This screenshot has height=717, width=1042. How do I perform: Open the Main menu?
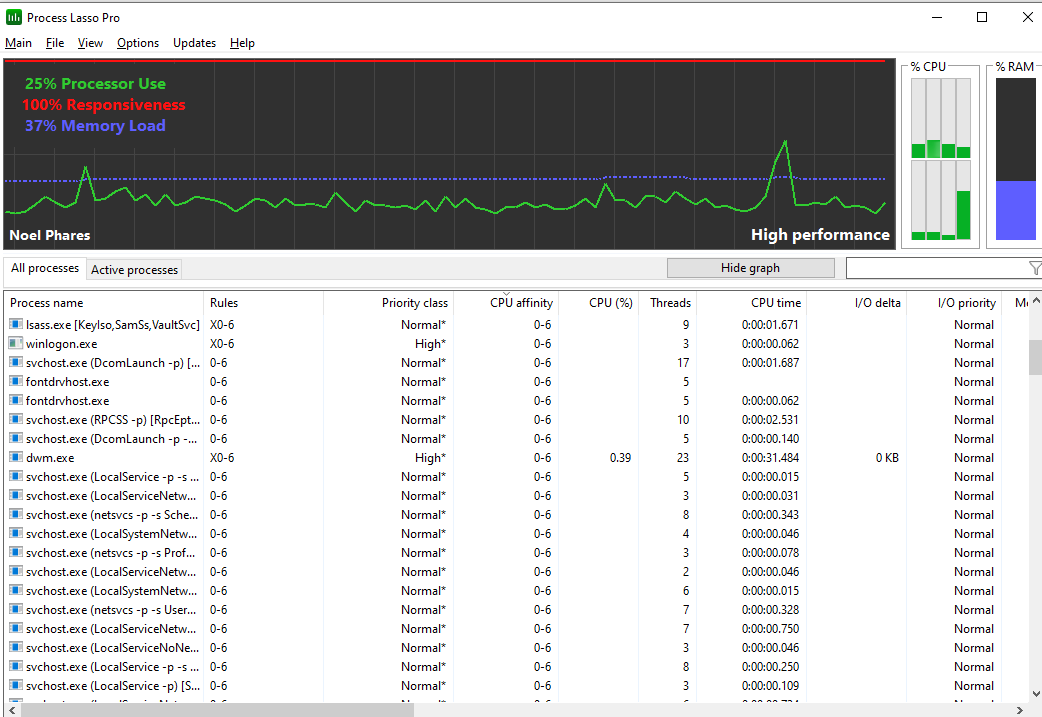point(19,43)
